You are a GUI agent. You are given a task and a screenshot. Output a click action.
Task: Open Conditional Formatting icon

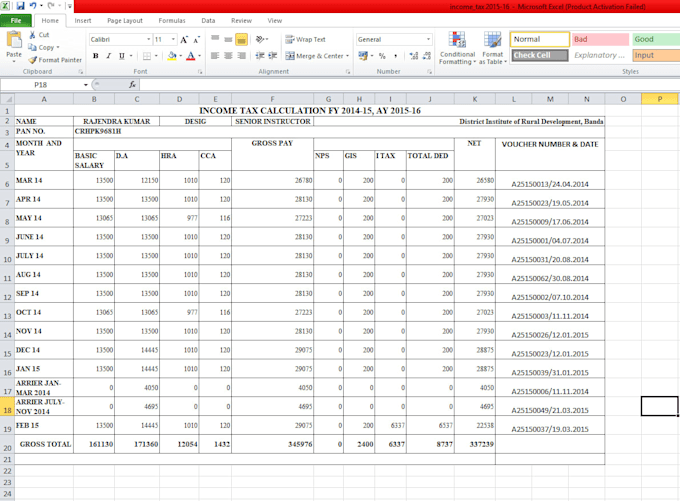point(457,40)
